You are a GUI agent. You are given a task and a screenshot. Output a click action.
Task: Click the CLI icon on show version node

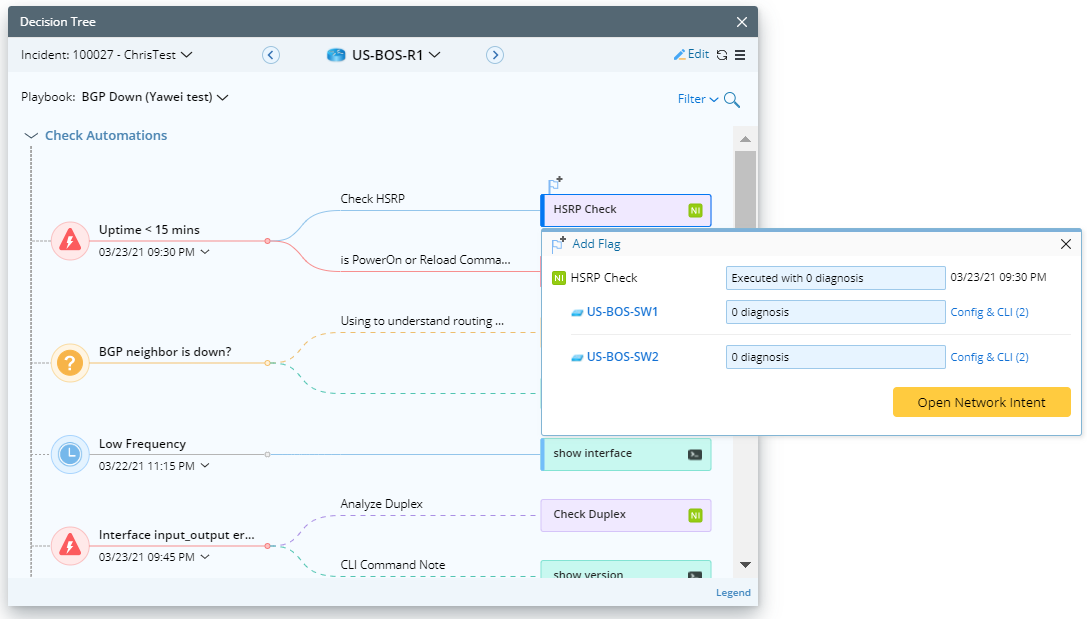click(695, 575)
